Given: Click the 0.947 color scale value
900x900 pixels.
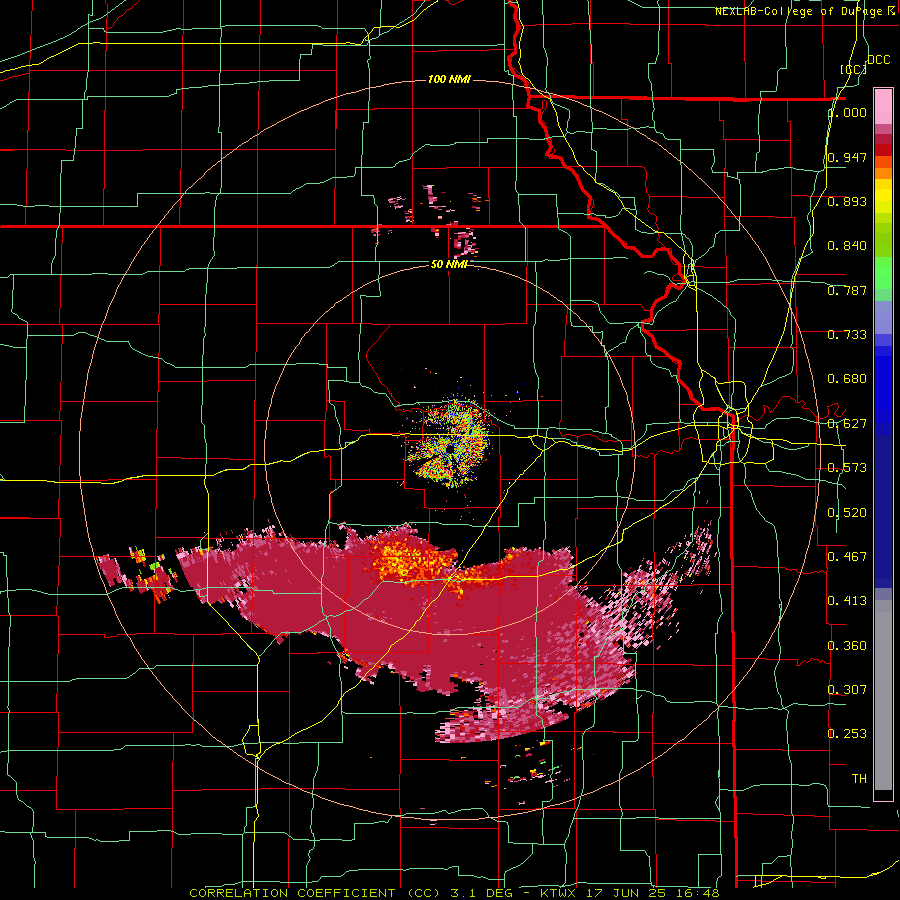Looking at the screenshot, I should point(847,157).
